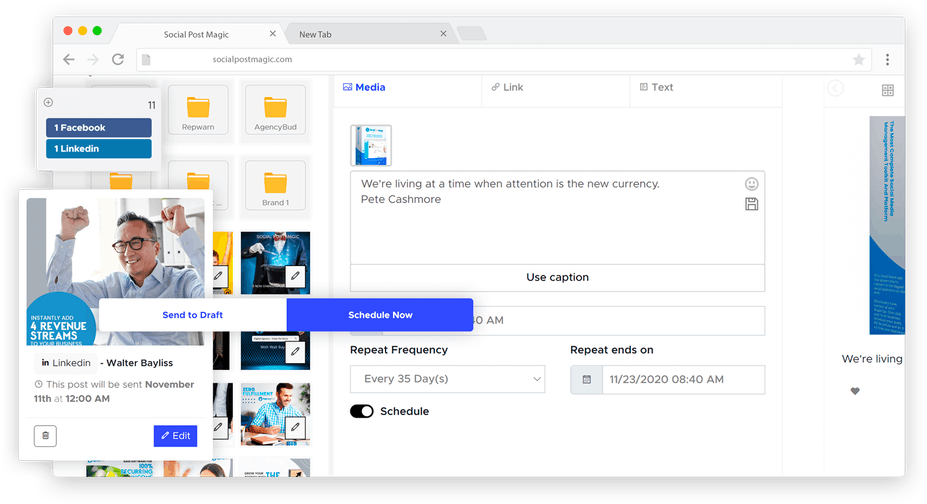927x504 pixels.
Task: Open calendar icon for repeat end date
Action: tap(586, 379)
